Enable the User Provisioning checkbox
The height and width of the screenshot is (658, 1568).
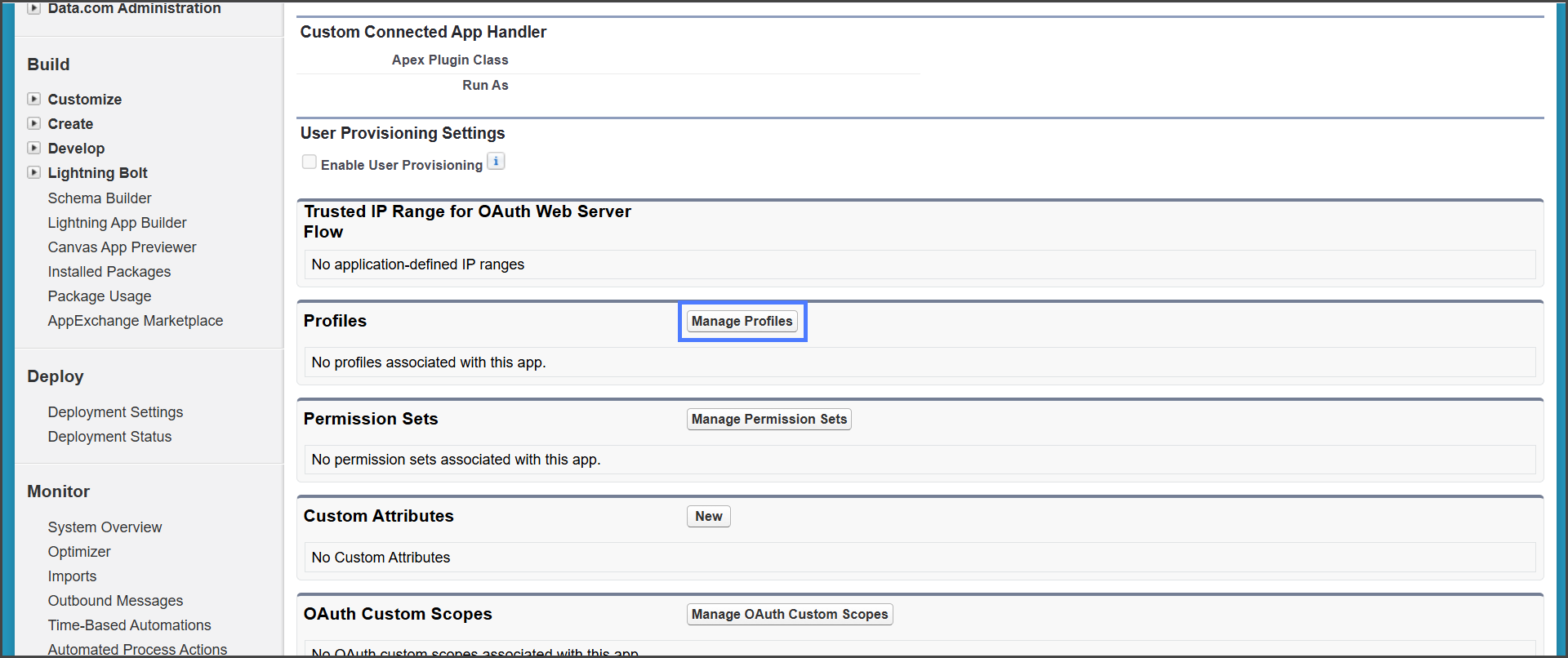pos(310,162)
